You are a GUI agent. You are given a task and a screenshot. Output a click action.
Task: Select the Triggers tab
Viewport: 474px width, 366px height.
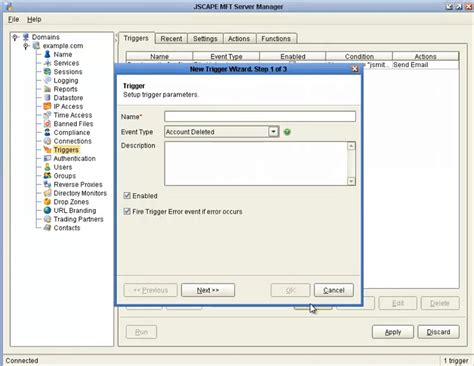[x=136, y=38]
